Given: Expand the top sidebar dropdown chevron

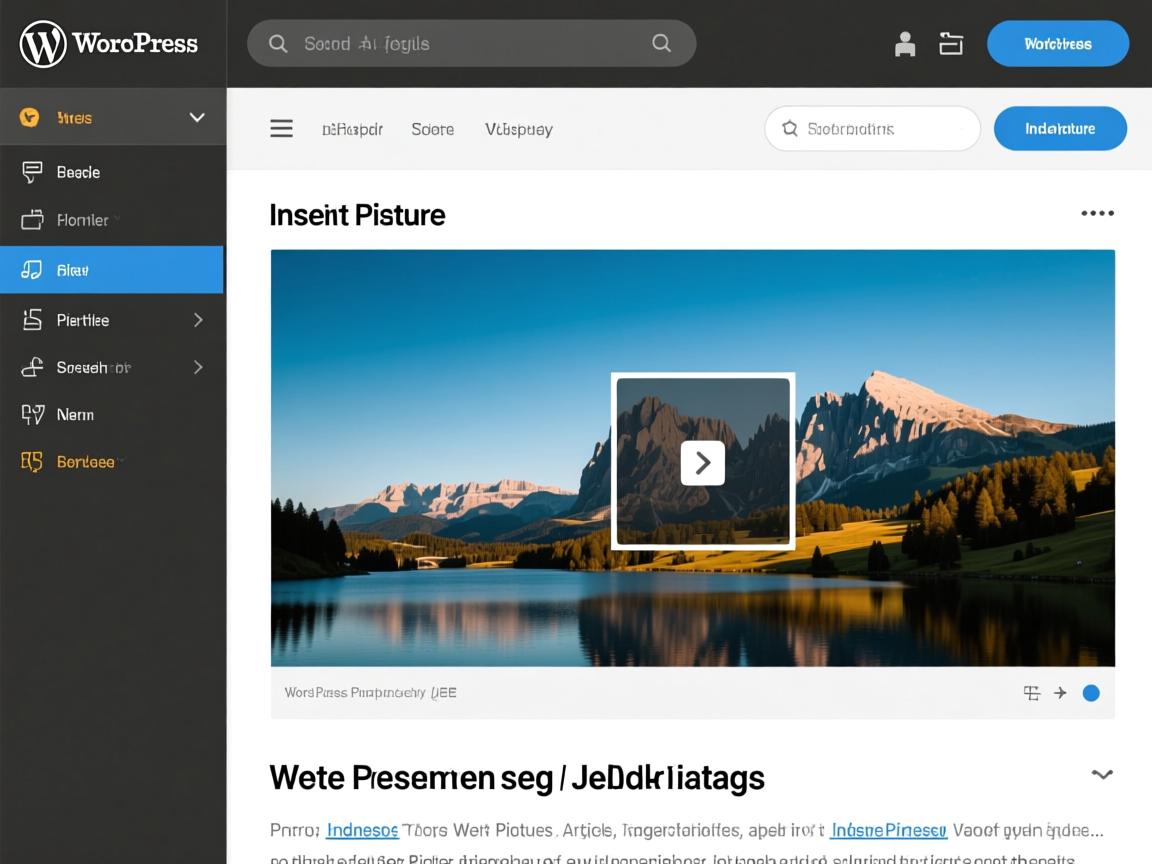Looking at the screenshot, I should pos(197,118).
